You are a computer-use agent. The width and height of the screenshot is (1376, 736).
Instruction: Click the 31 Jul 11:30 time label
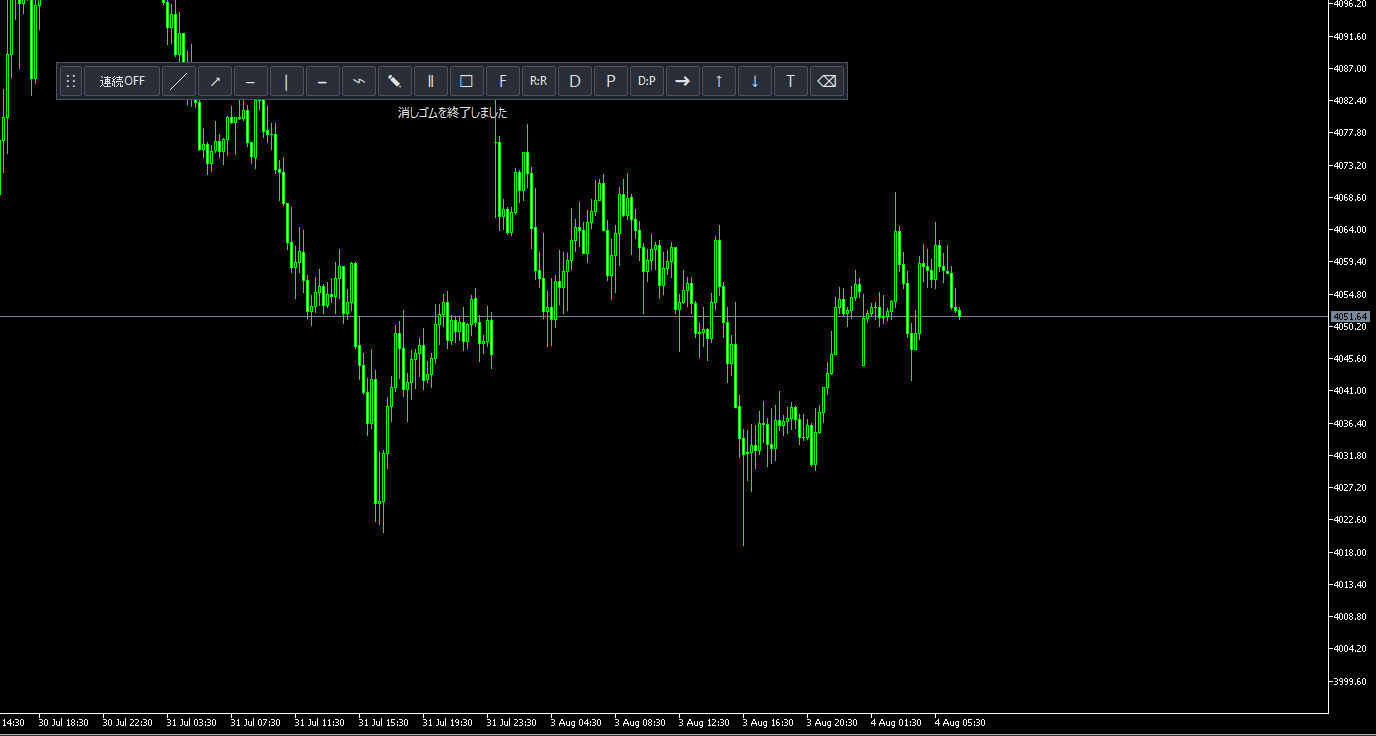[x=320, y=722]
